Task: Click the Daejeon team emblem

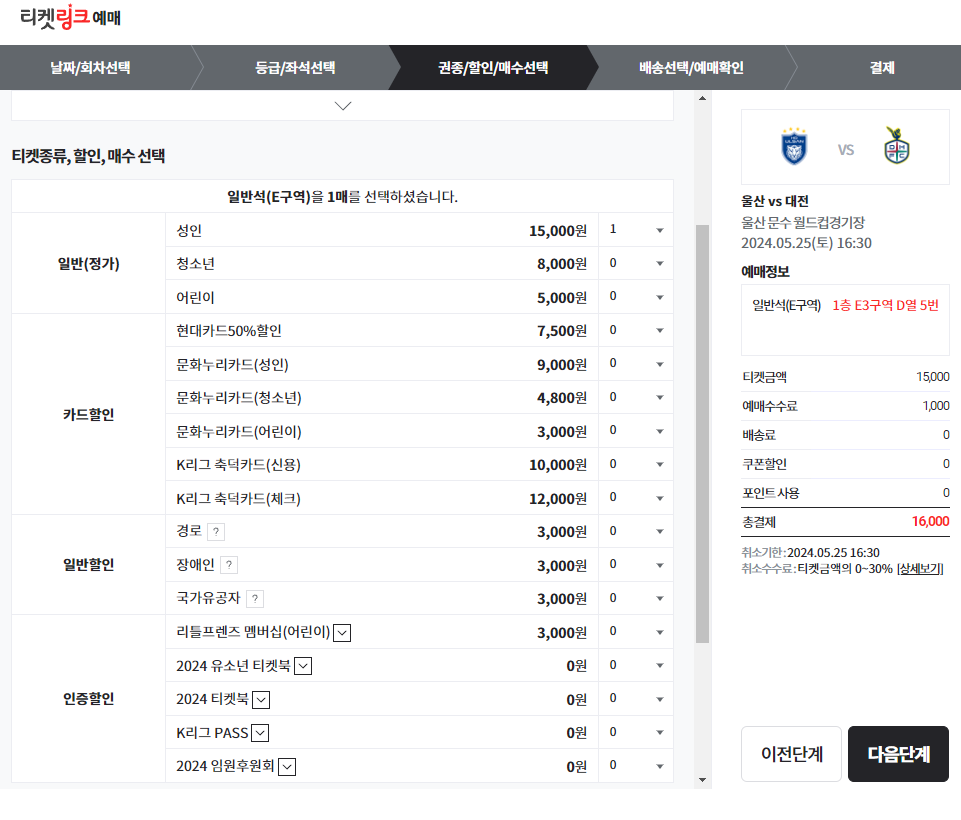Action: pos(897,146)
